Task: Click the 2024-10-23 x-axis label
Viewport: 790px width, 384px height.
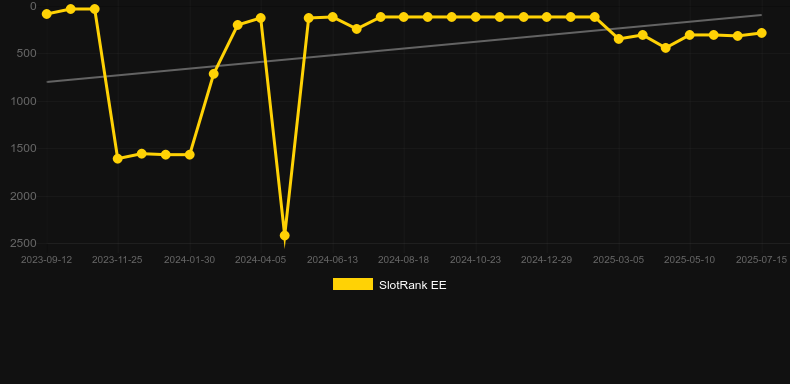Action: 475,260
